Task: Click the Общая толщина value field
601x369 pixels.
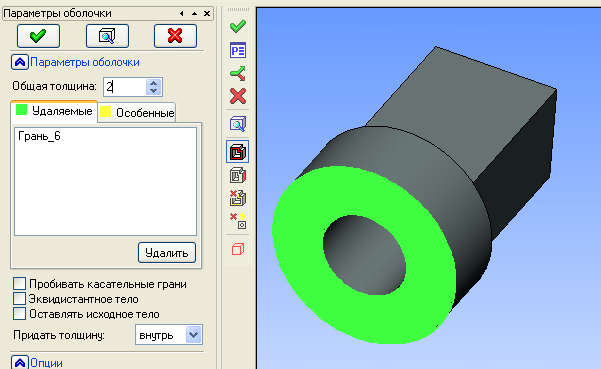Action: click(125, 87)
